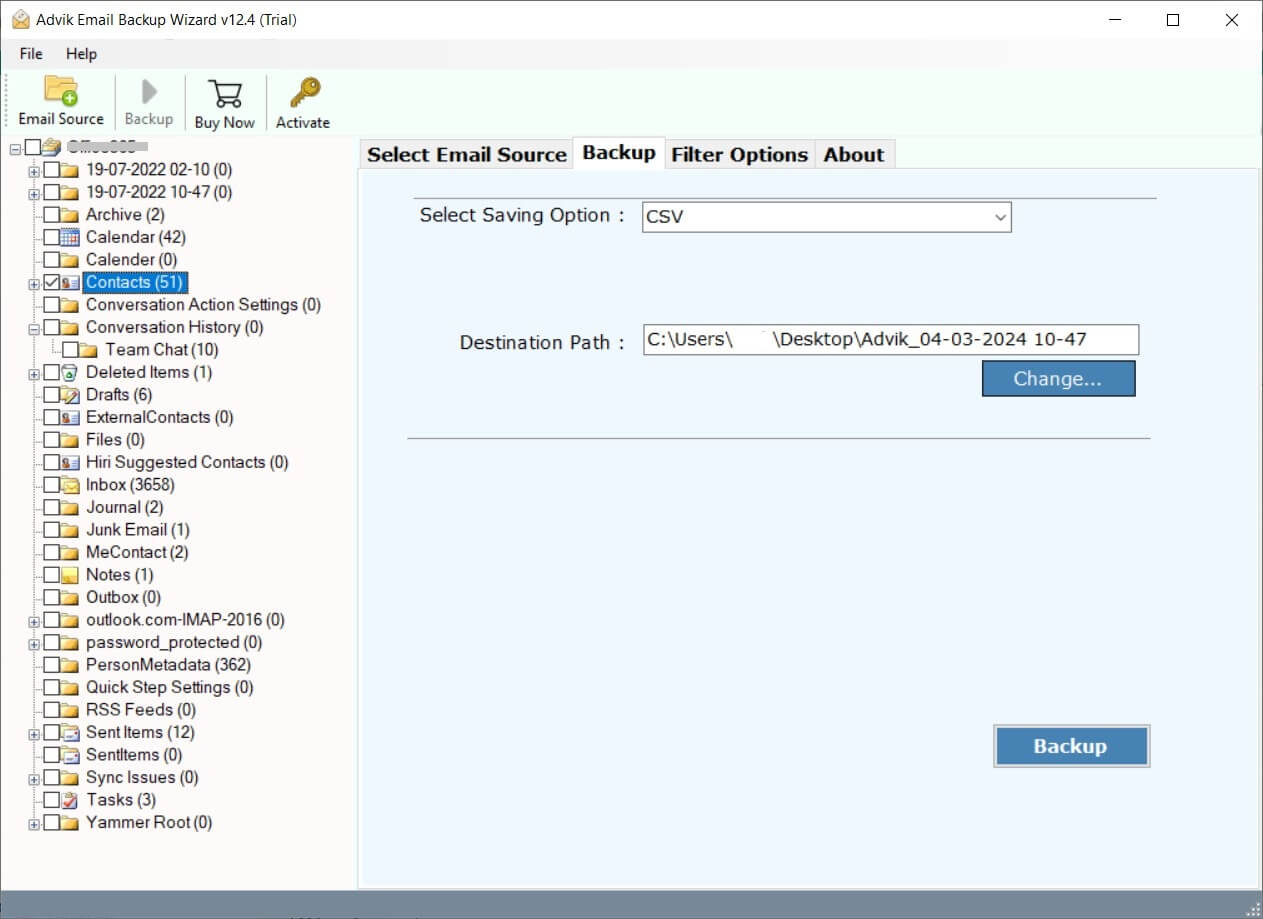This screenshot has width=1263, height=919.
Task: Switch to Select Email Source tab
Action: coord(467,154)
